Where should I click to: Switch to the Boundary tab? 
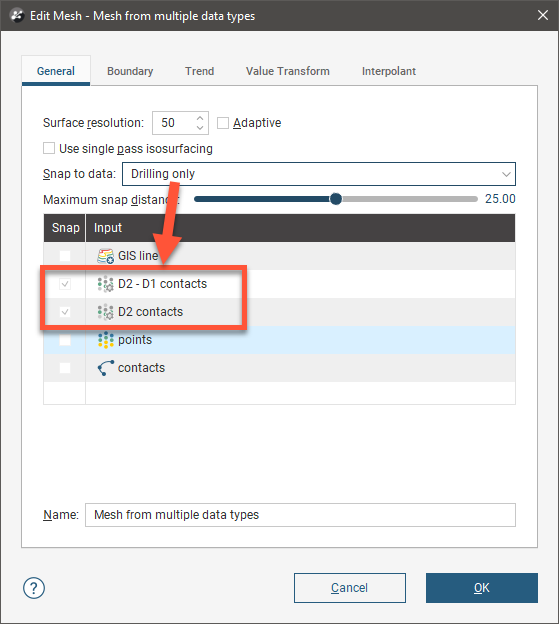point(130,71)
